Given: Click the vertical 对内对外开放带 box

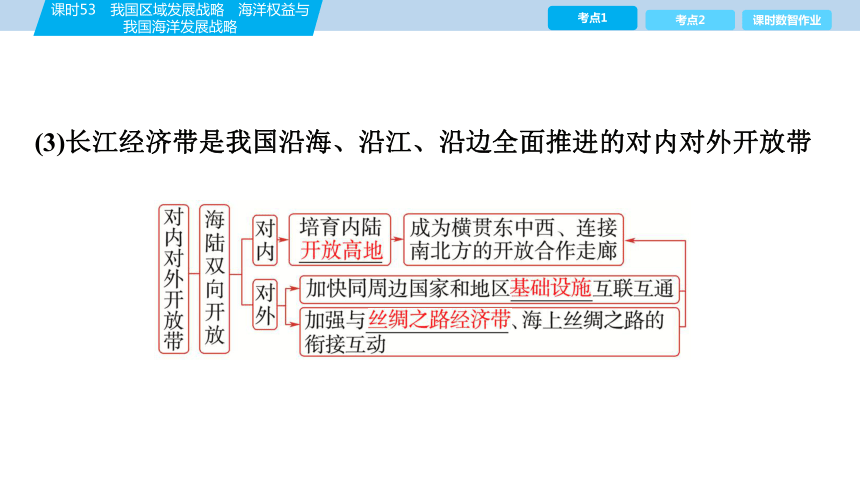Looking at the screenshot, I should [x=174, y=279].
